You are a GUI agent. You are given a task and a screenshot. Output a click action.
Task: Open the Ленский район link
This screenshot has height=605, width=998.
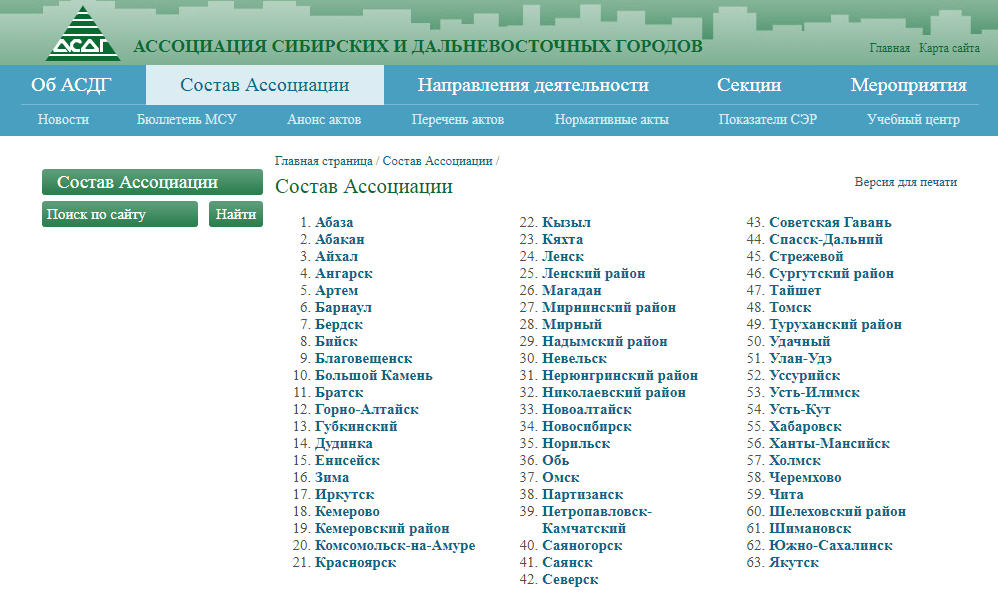[x=594, y=274]
